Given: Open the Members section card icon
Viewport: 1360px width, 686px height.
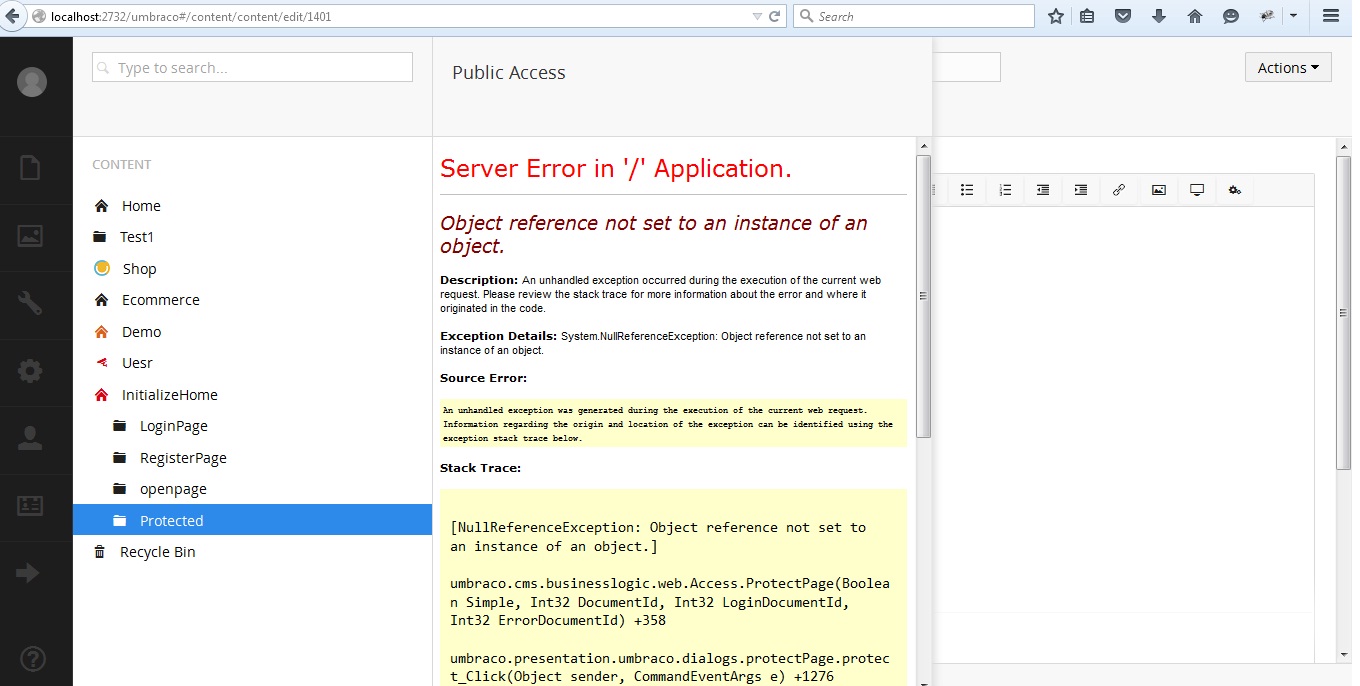Looking at the screenshot, I should click(30, 506).
